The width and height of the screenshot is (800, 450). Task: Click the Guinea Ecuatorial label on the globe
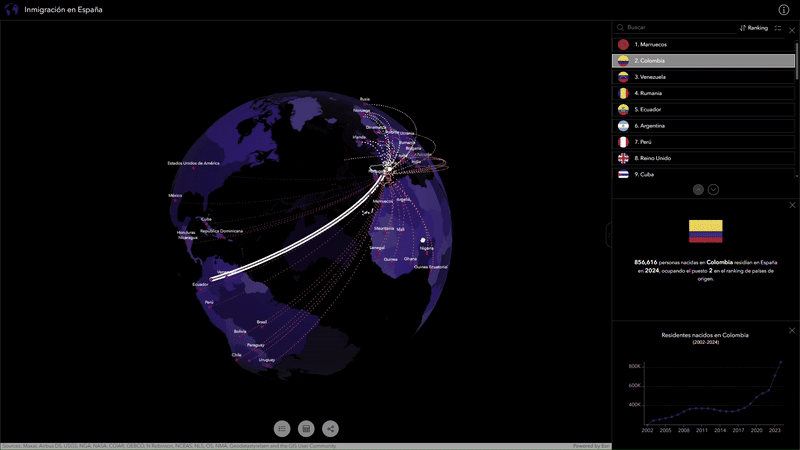pyautogui.click(x=431, y=267)
